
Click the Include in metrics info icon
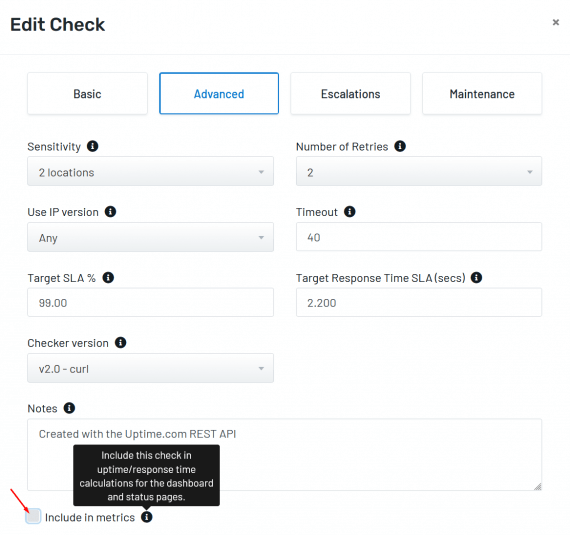pyautogui.click(x=146, y=517)
